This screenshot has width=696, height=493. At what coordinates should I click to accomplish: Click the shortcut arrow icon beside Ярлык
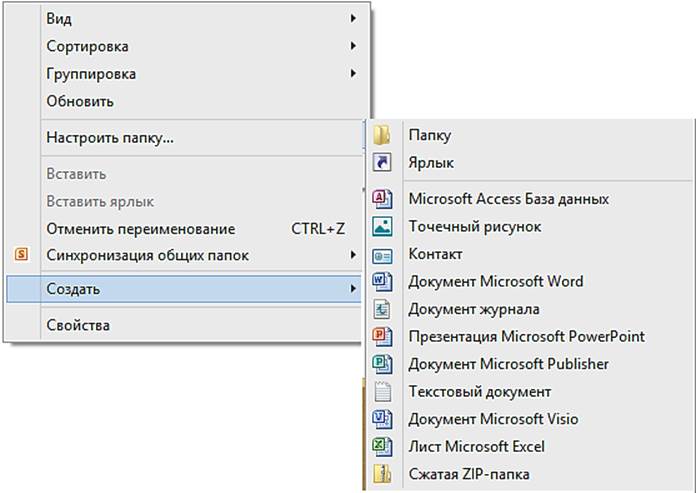(x=382, y=162)
